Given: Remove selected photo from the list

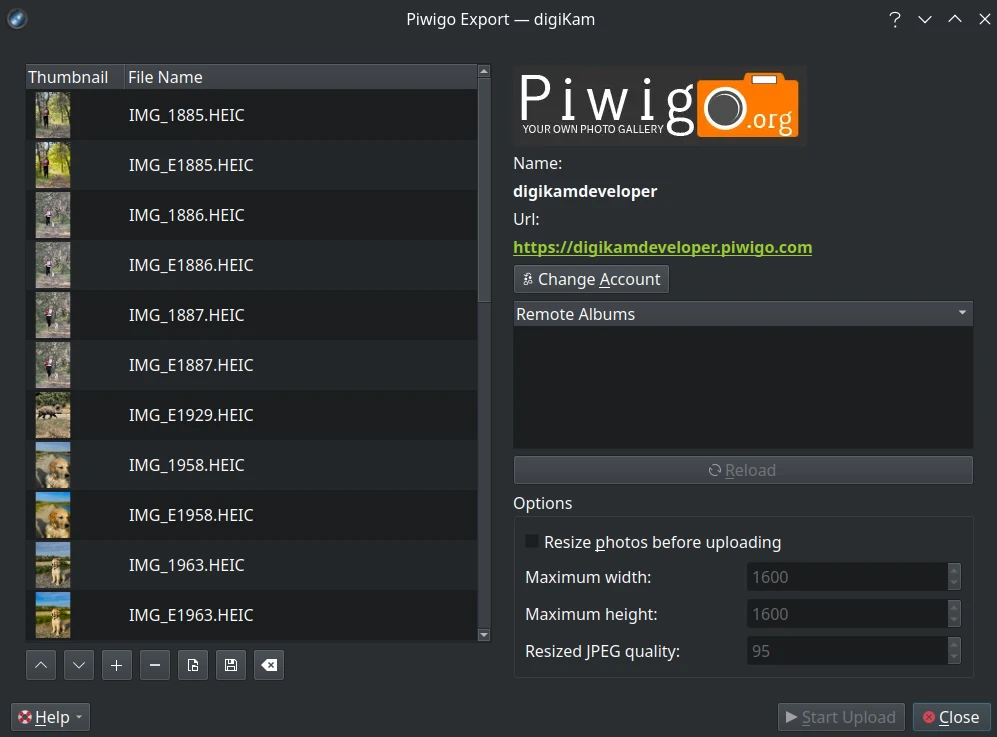Looking at the screenshot, I should [154, 664].
